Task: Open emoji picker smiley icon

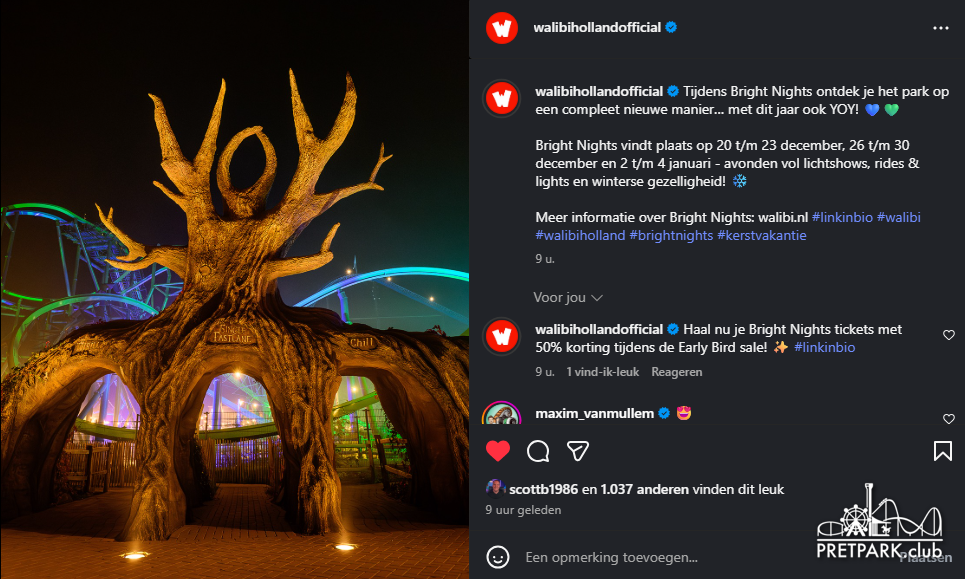Action: pyautogui.click(x=498, y=557)
